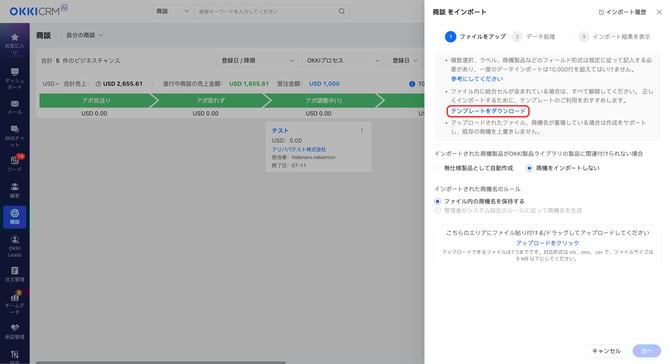Click the search magnifier icon
The height and width of the screenshot is (364, 670).
coord(341,11)
